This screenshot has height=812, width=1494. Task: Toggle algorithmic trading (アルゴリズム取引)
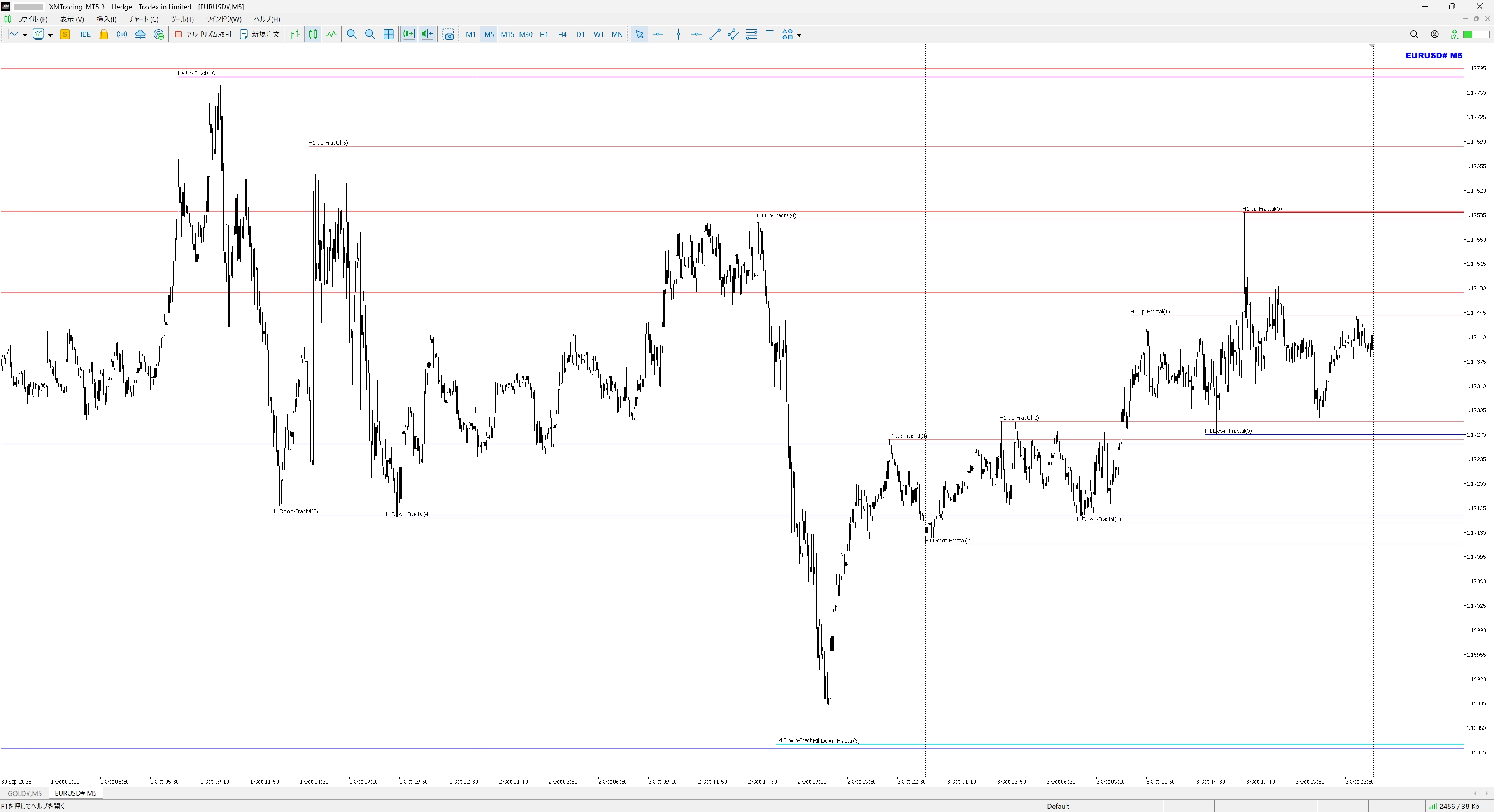click(x=203, y=34)
